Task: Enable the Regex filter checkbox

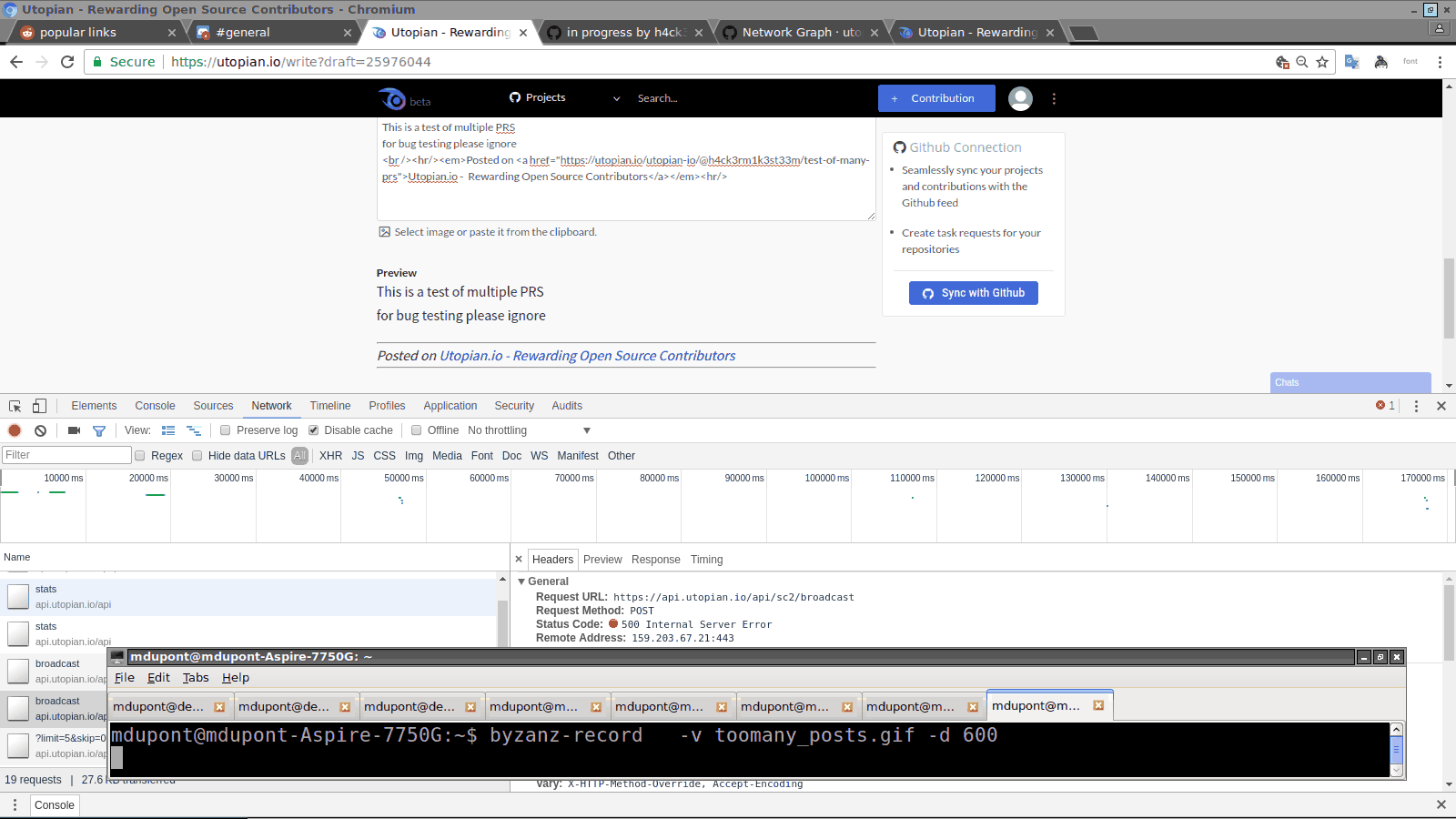Action: [x=139, y=456]
